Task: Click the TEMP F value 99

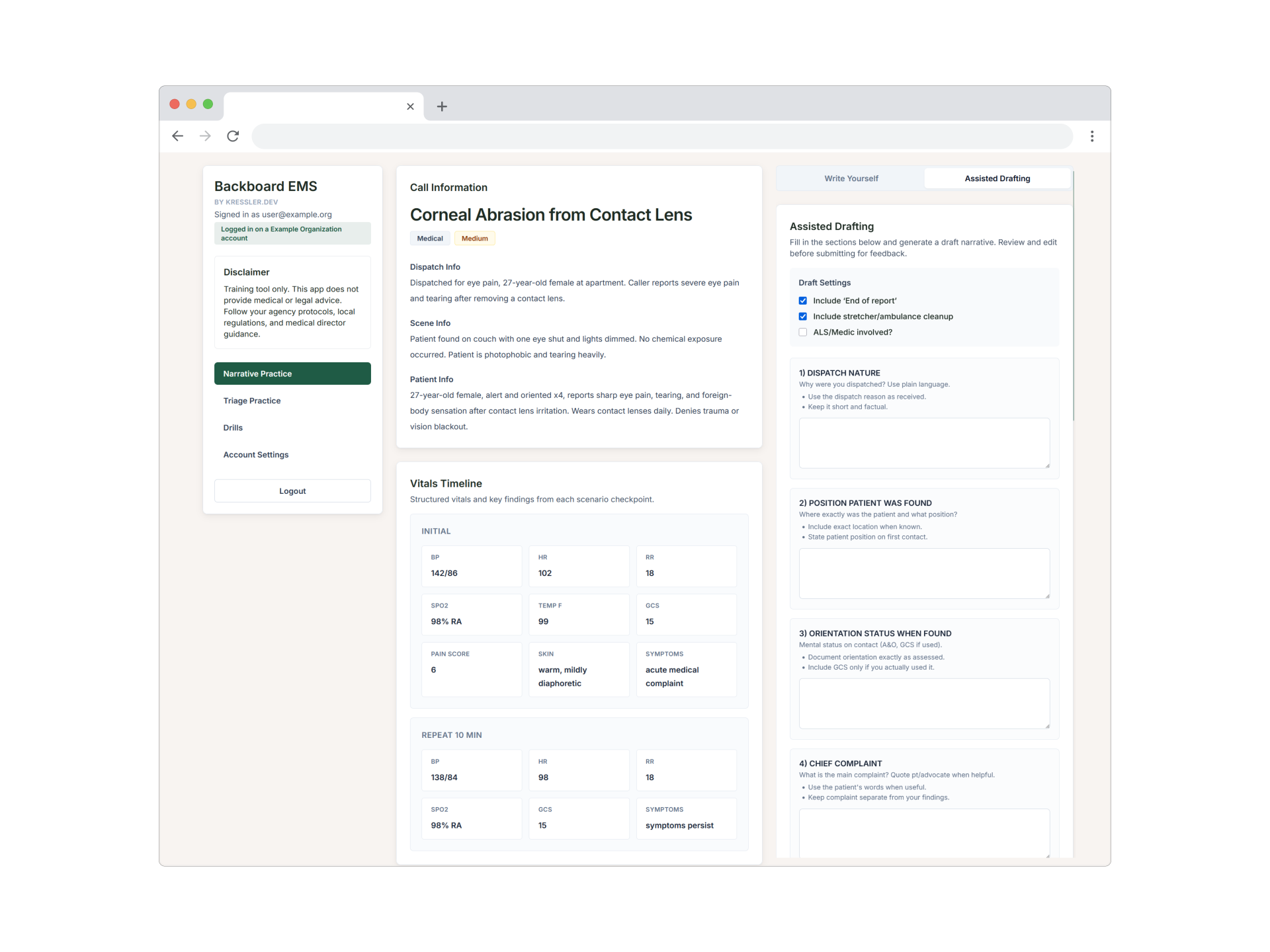Action: [543, 621]
